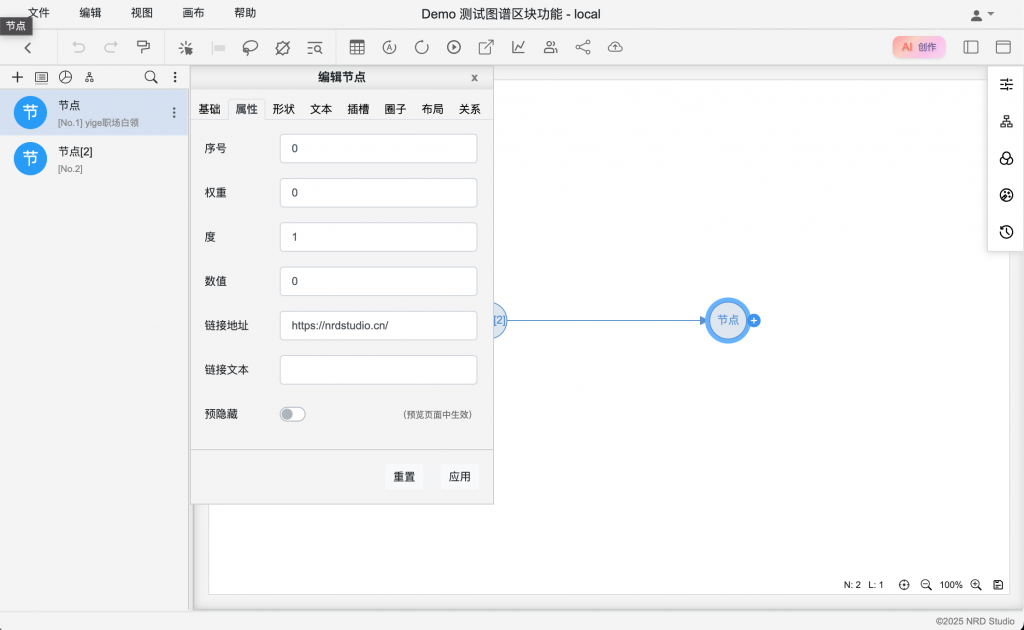The width and height of the screenshot is (1024, 630).
Task: Open the three-dot menu for 节点 item
Action: tap(174, 113)
